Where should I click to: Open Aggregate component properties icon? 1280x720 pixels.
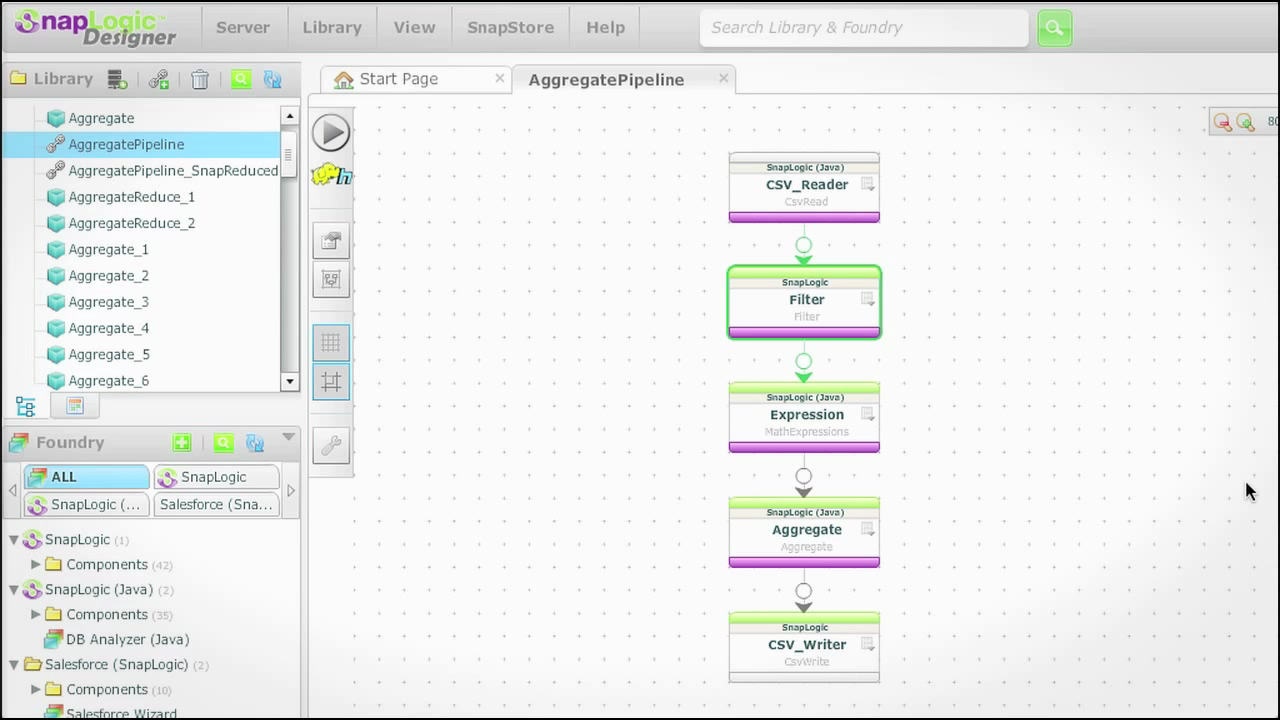tap(868, 530)
